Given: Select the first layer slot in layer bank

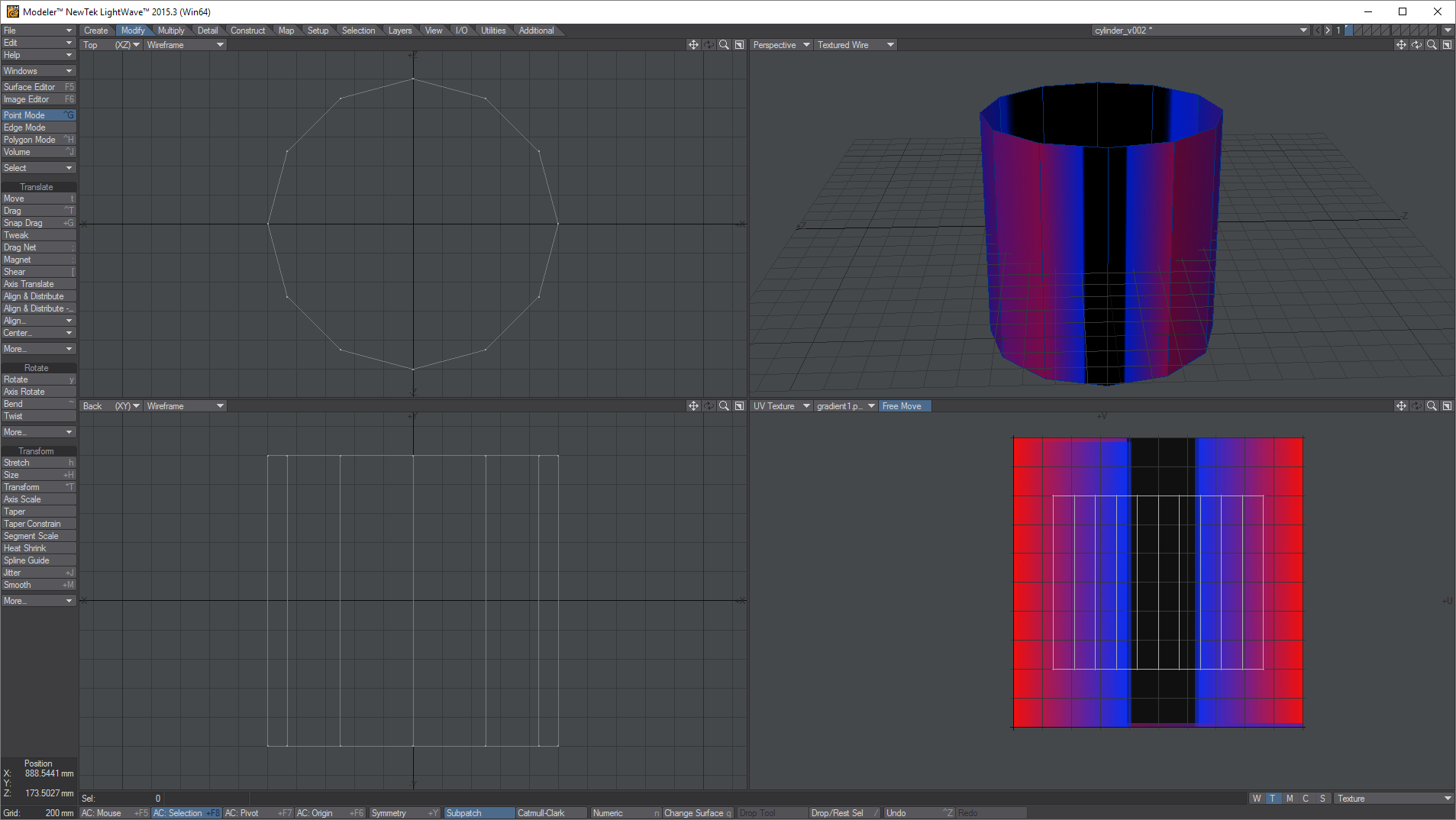Looking at the screenshot, I should pyautogui.click(x=1348, y=31).
